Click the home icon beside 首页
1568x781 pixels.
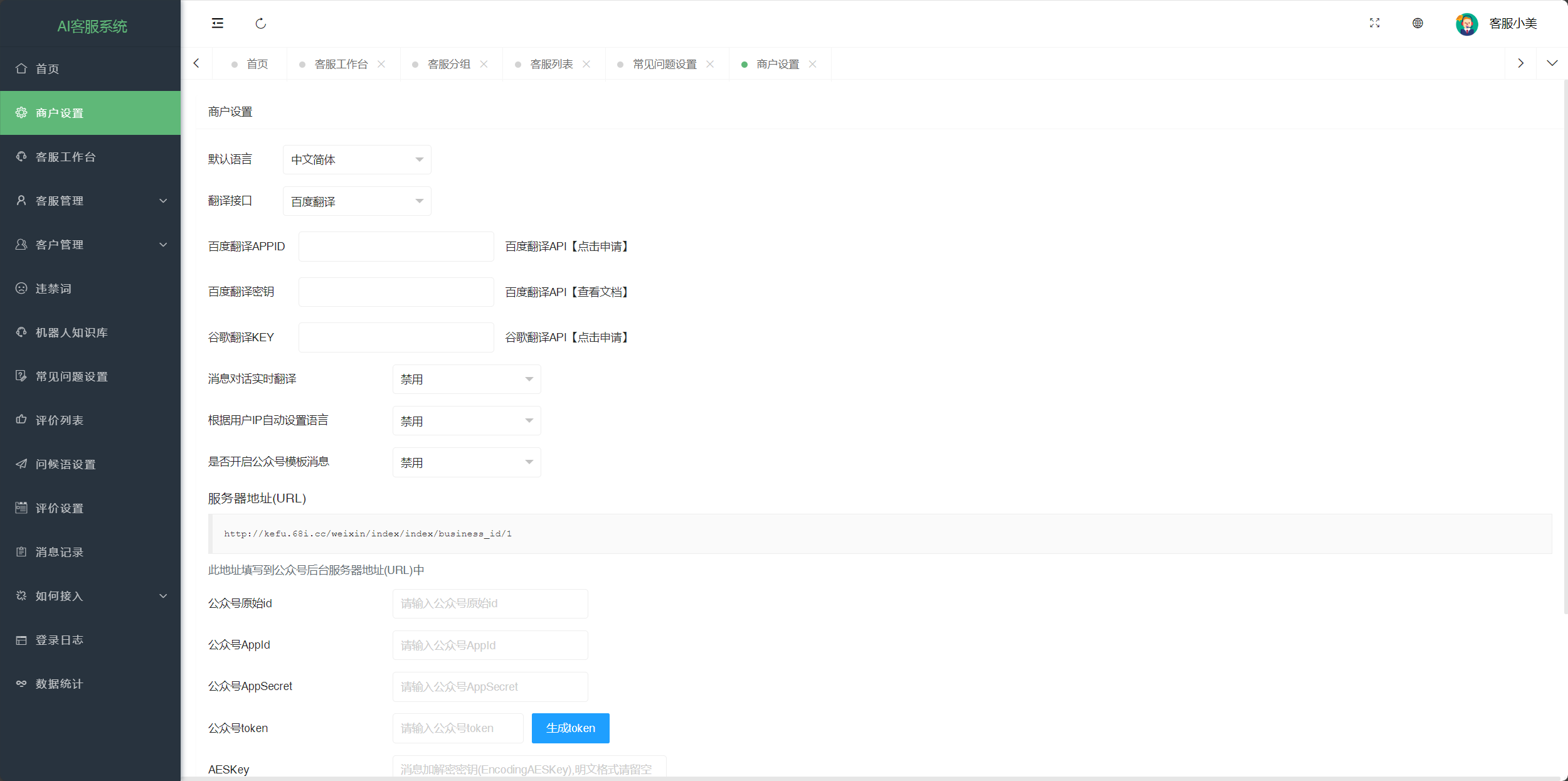[x=21, y=68]
